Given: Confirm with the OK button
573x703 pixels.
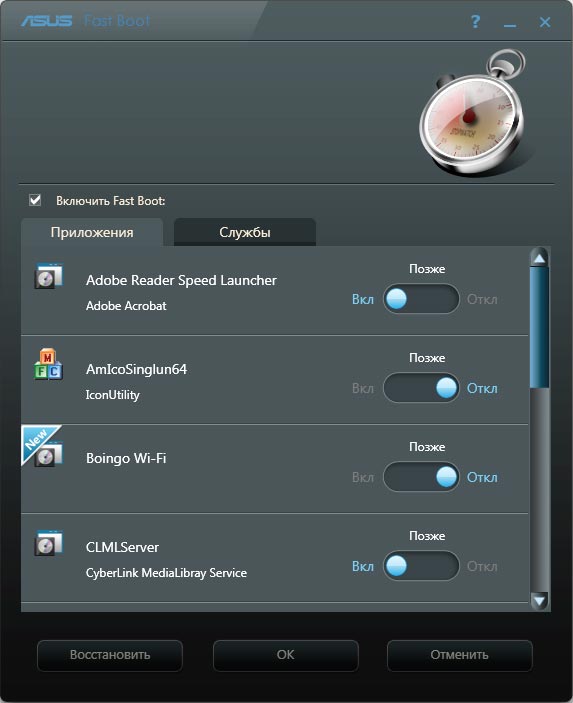Looking at the screenshot, I should pos(286,655).
